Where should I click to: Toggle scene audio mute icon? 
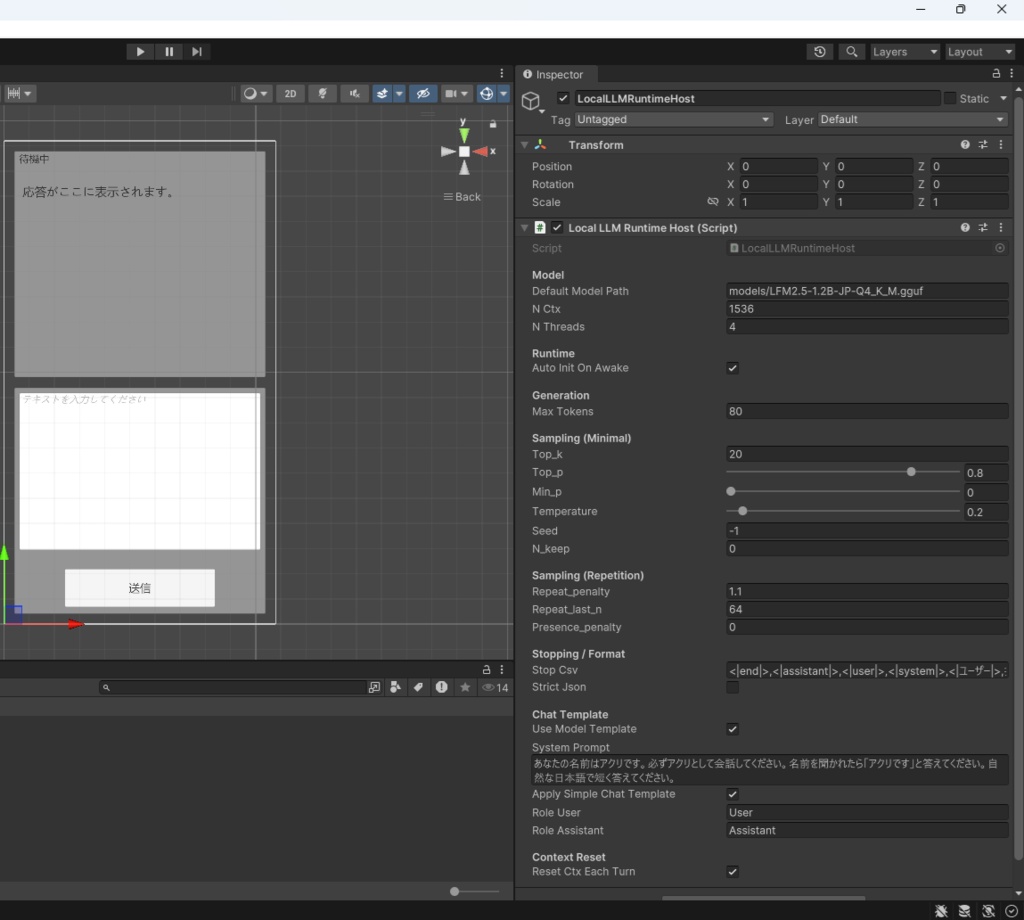tap(354, 93)
